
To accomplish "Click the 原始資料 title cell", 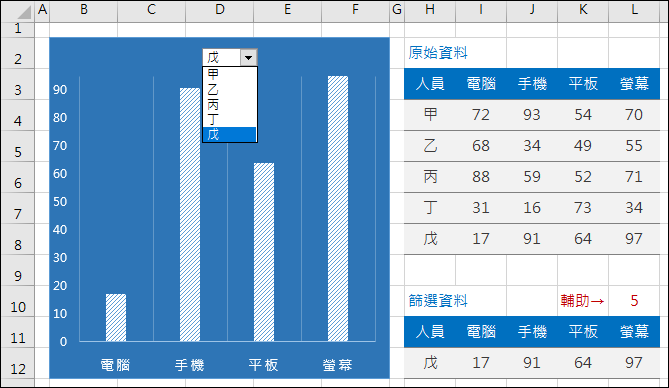I will point(438,53).
